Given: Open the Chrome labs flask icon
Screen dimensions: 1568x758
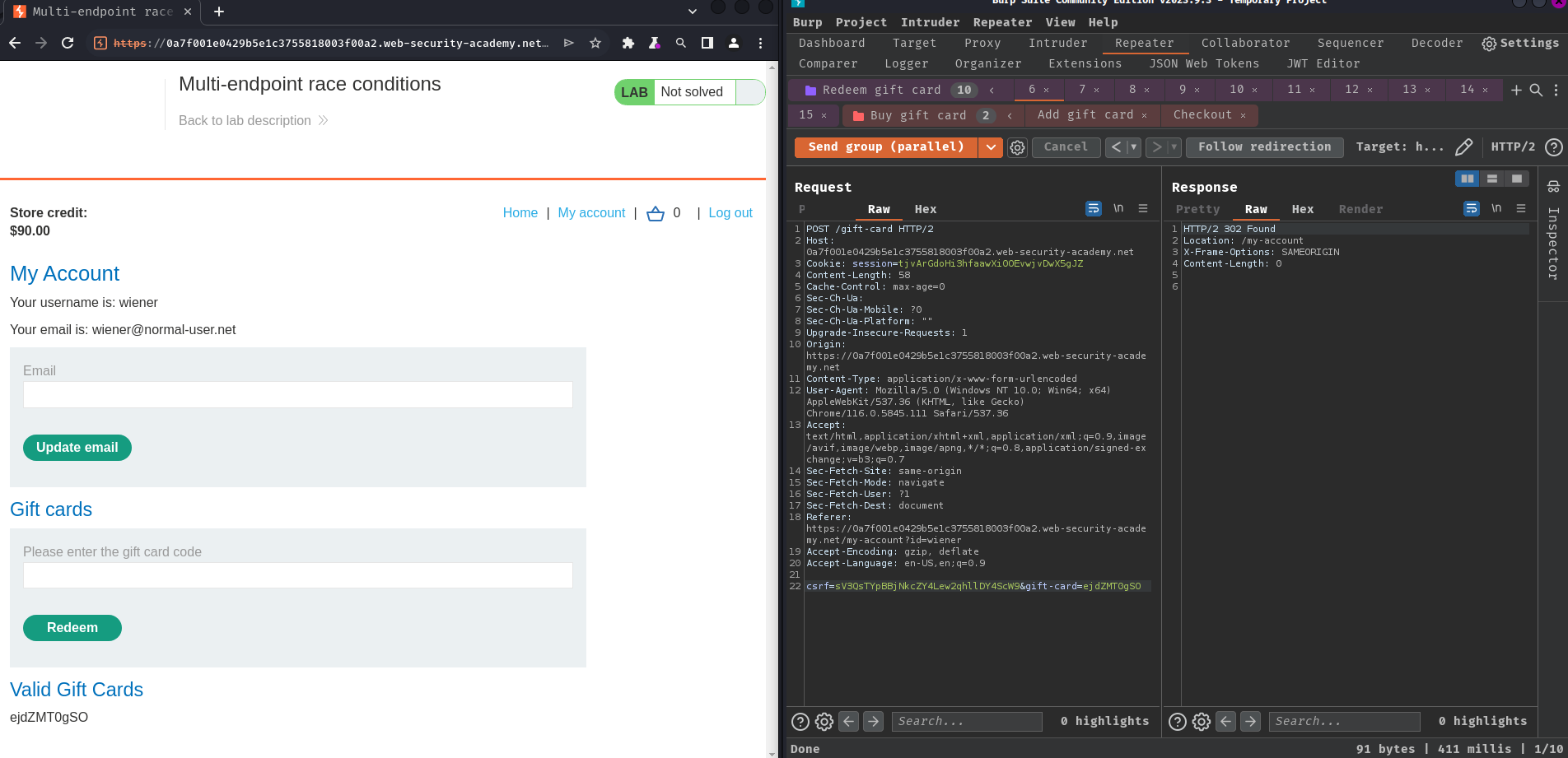Looking at the screenshot, I should pos(655,43).
